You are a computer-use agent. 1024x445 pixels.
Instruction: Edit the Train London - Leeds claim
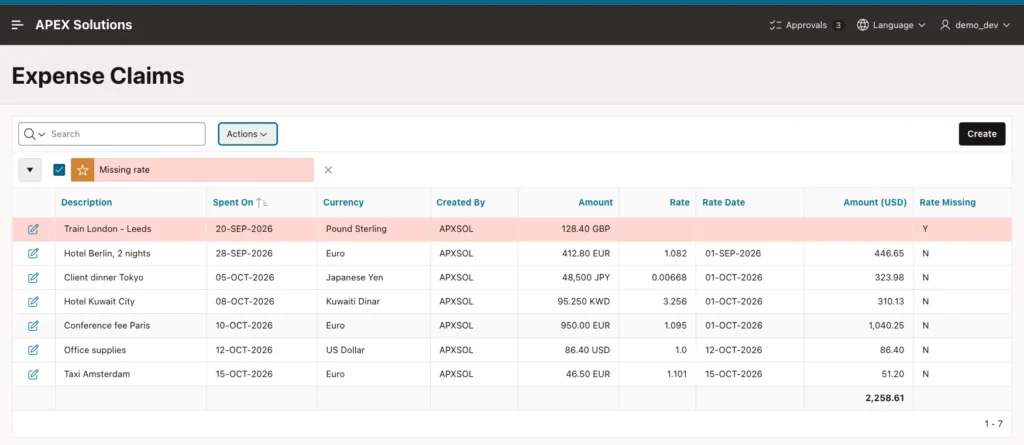click(33, 229)
